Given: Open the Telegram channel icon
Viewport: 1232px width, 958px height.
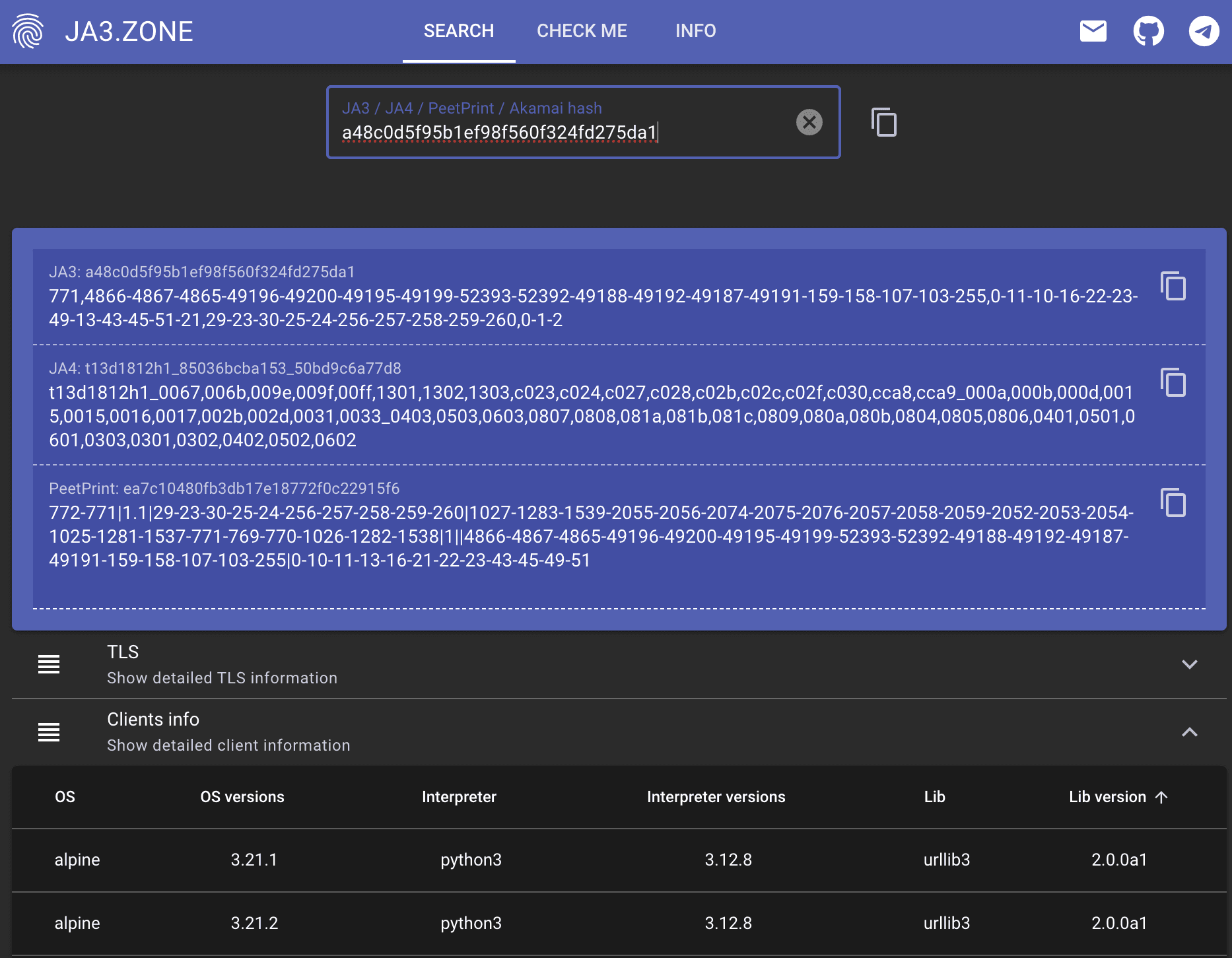Looking at the screenshot, I should pos(1204,31).
